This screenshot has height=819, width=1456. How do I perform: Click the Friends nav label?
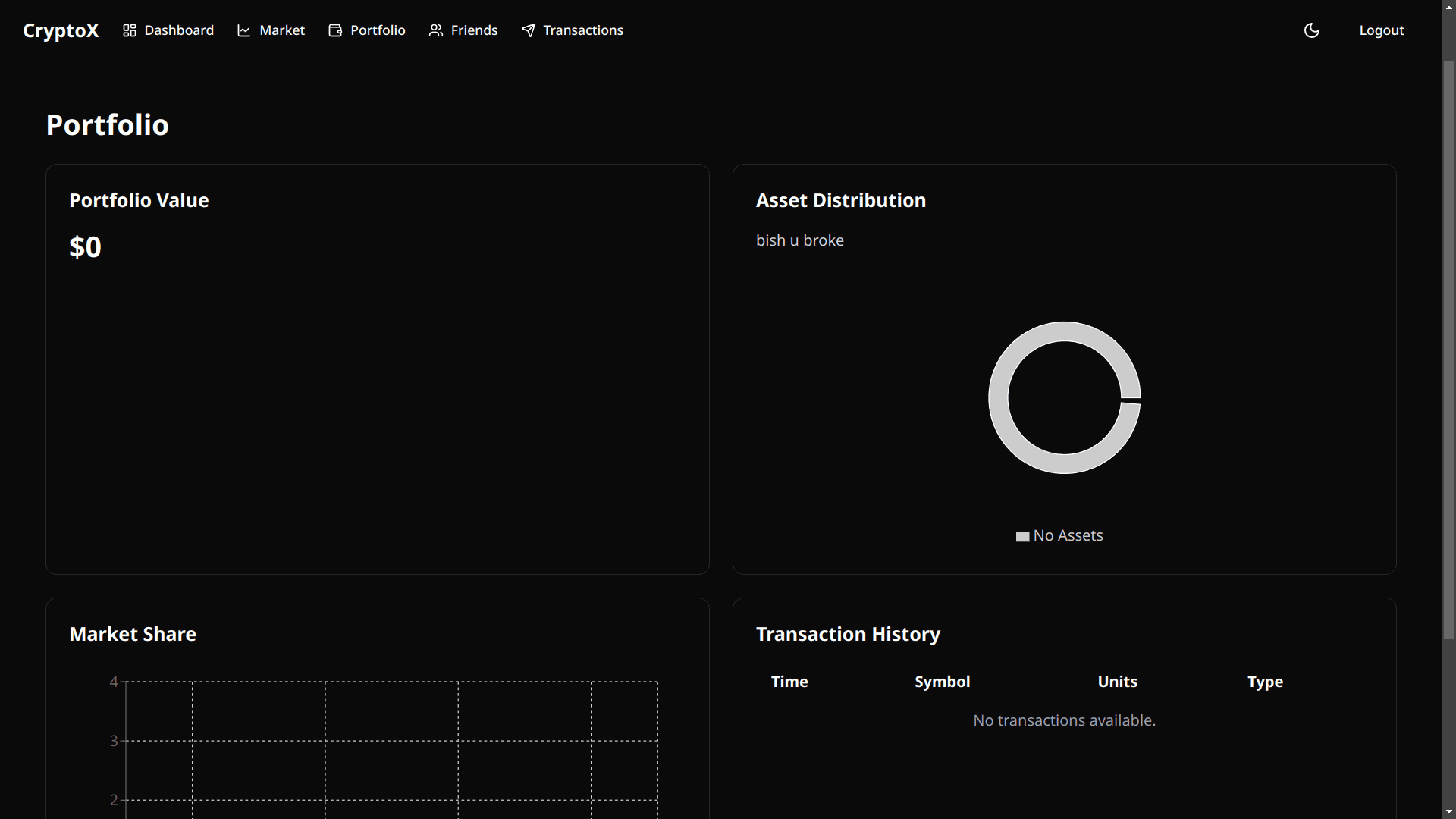pos(473,30)
